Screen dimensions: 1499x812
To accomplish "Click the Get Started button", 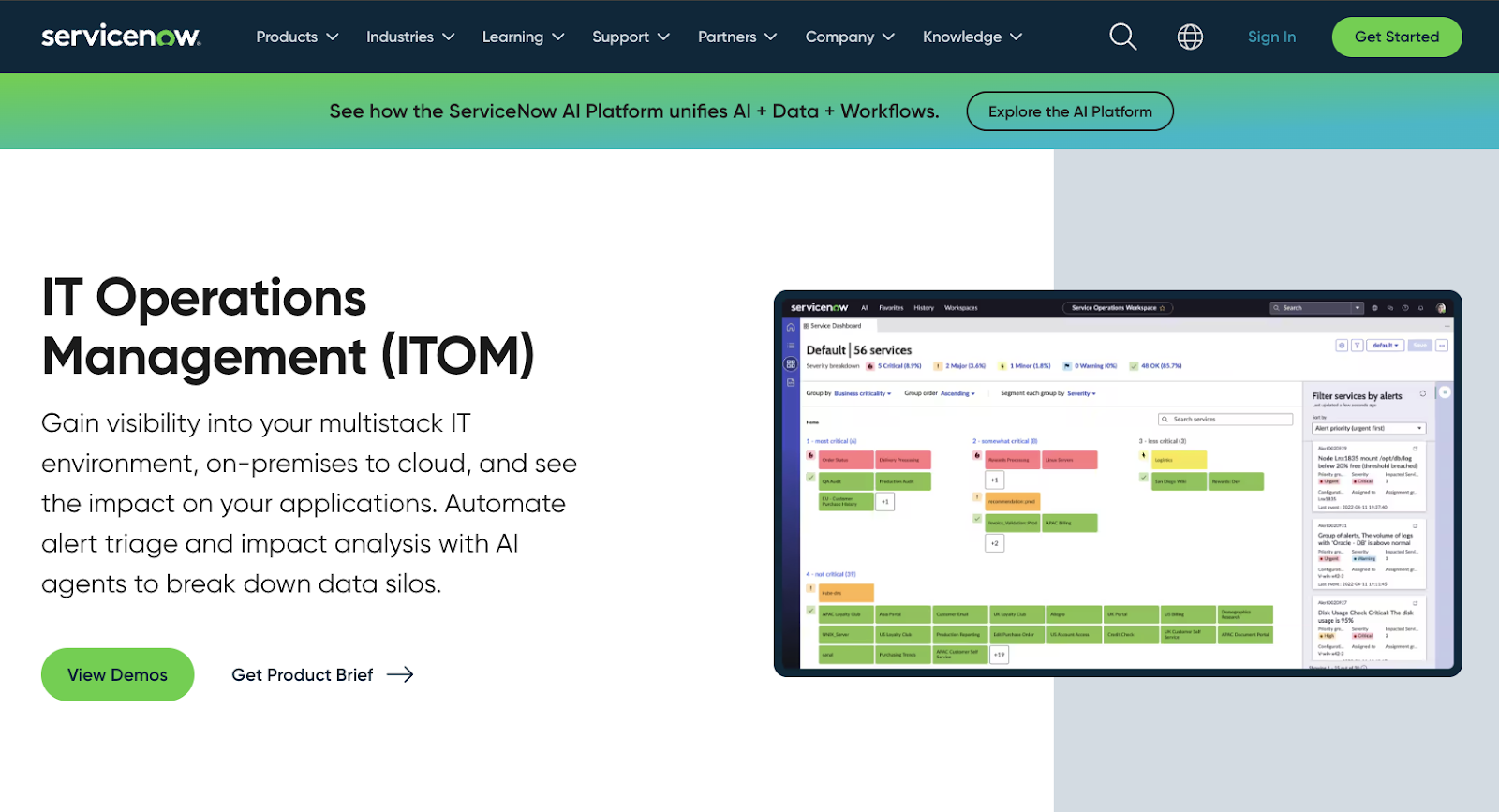I will coord(1397,37).
